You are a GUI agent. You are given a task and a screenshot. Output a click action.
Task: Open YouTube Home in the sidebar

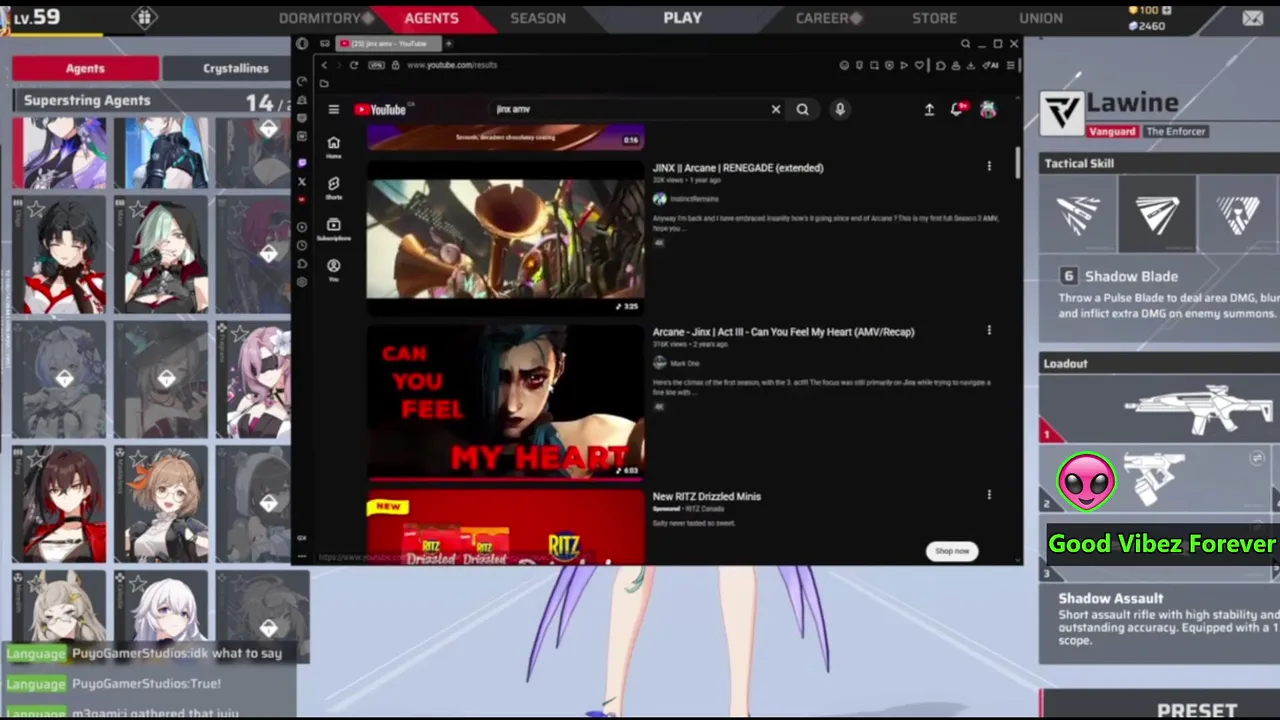click(x=333, y=147)
